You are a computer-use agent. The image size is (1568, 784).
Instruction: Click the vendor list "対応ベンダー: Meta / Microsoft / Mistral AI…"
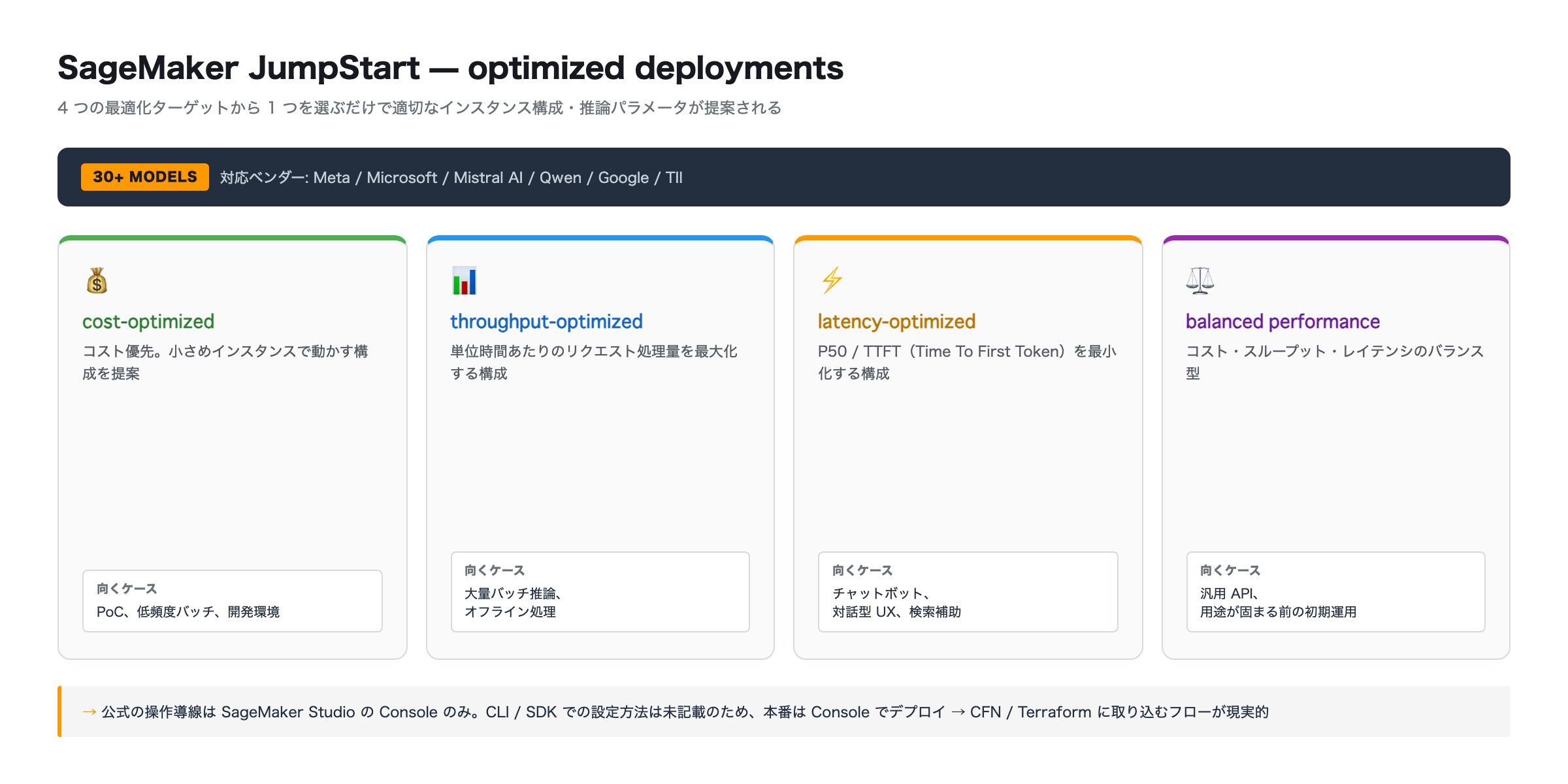click(451, 178)
